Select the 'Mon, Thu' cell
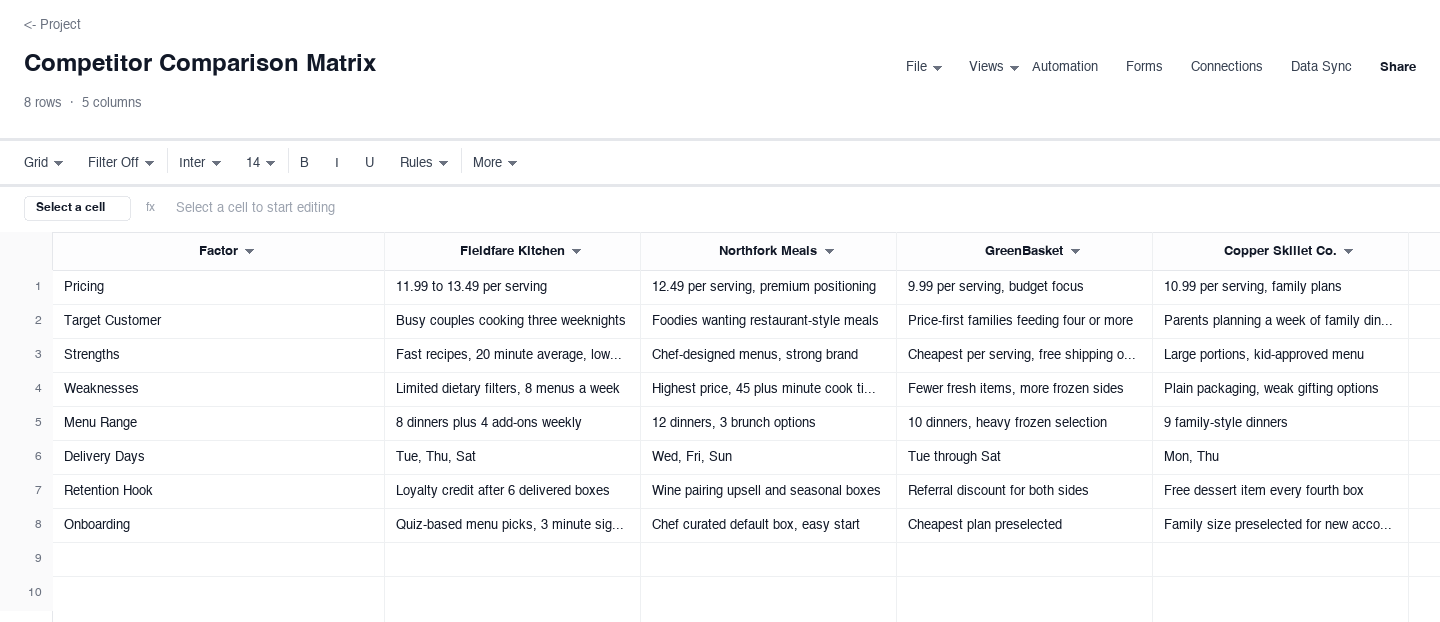This screenshot has height=622, width=1440. tap(1280, 457)
